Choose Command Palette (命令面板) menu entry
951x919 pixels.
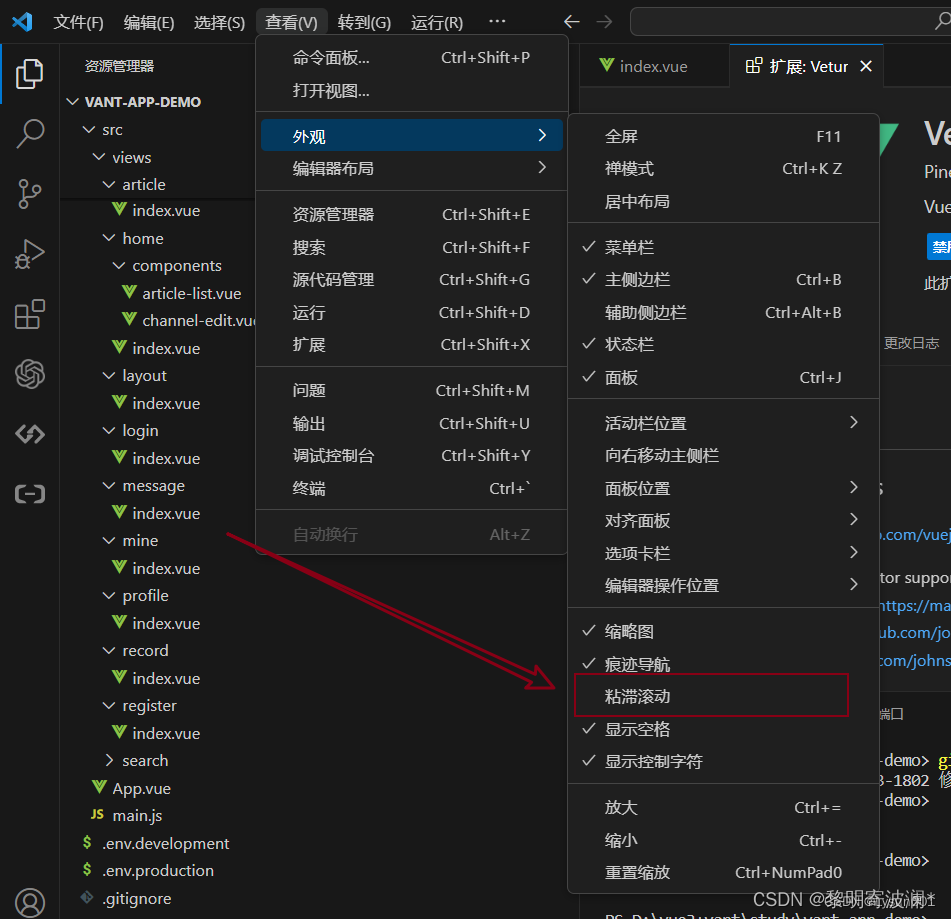pyautogui.click(x=412, y=58)
